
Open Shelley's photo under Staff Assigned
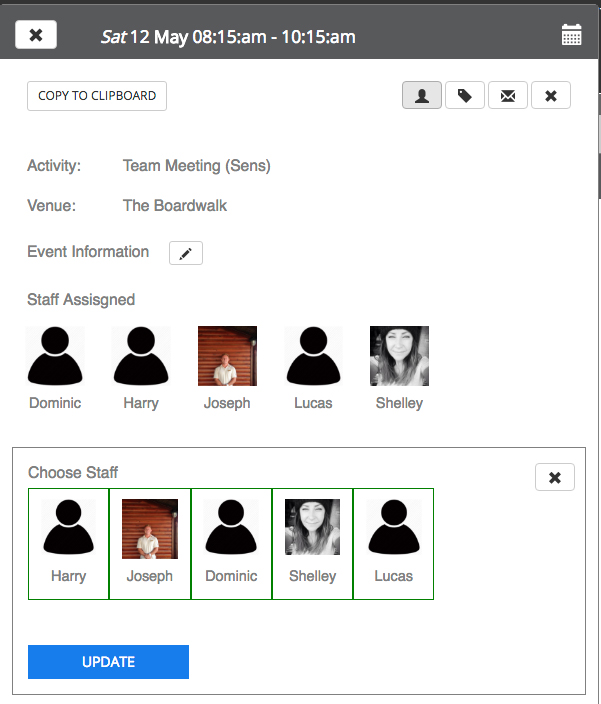(x=399, y=356)
